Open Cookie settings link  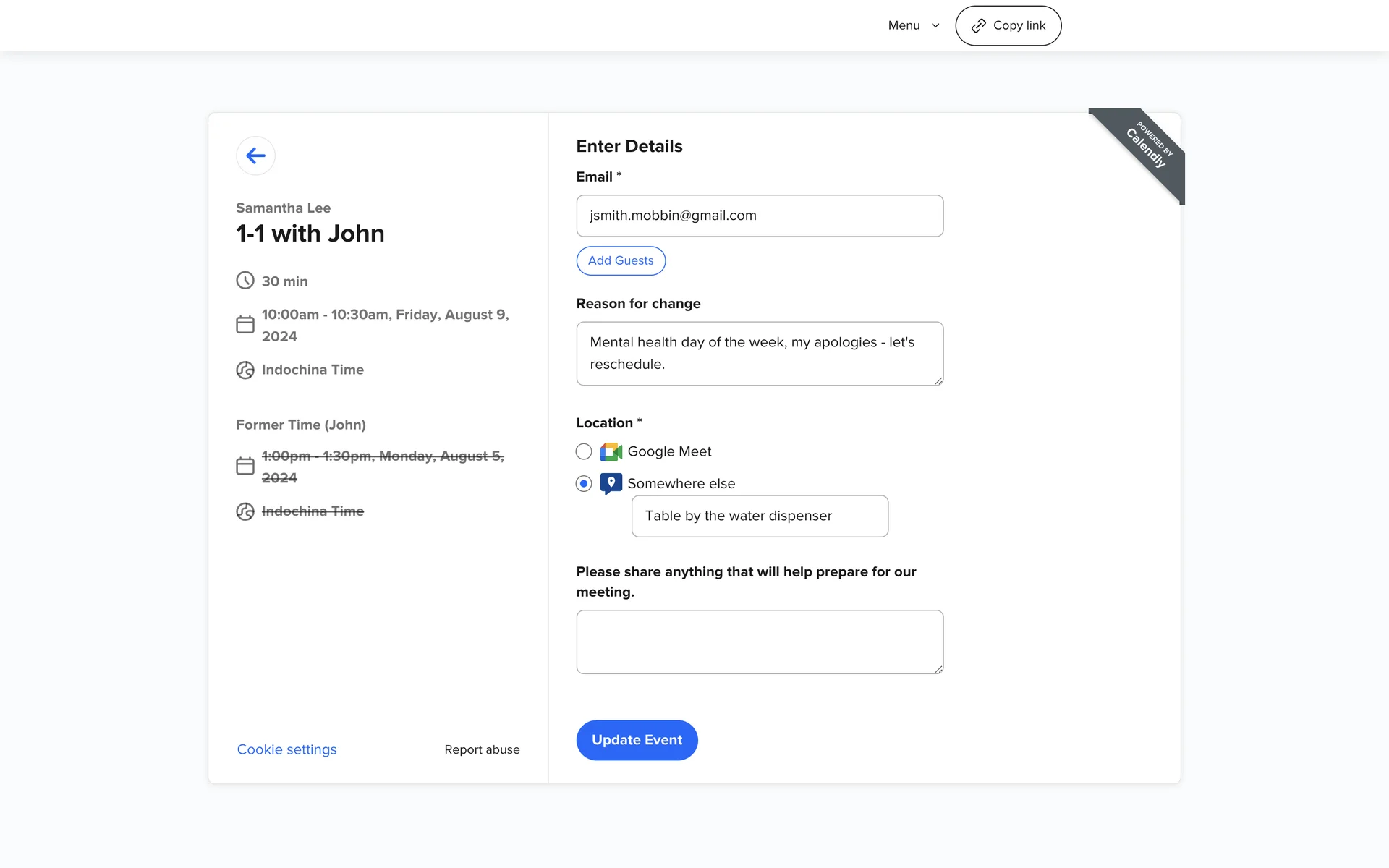pyautogui.click(x=286, y=749)
